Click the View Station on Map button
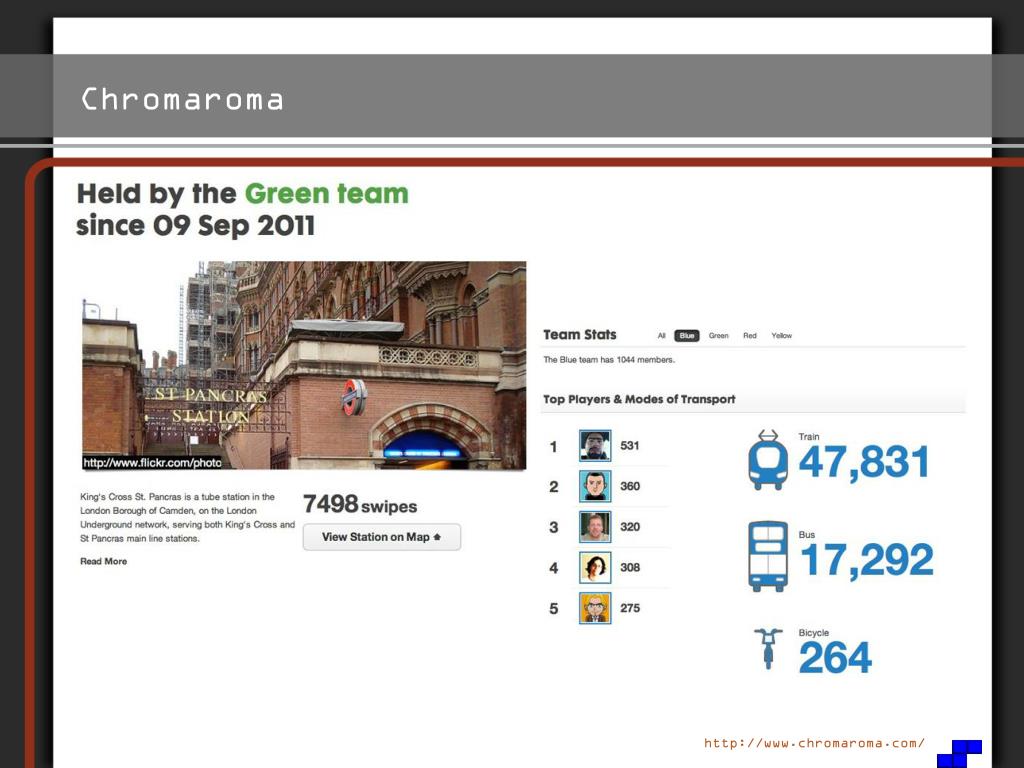Screen dimensions: 1024x768 381,537
